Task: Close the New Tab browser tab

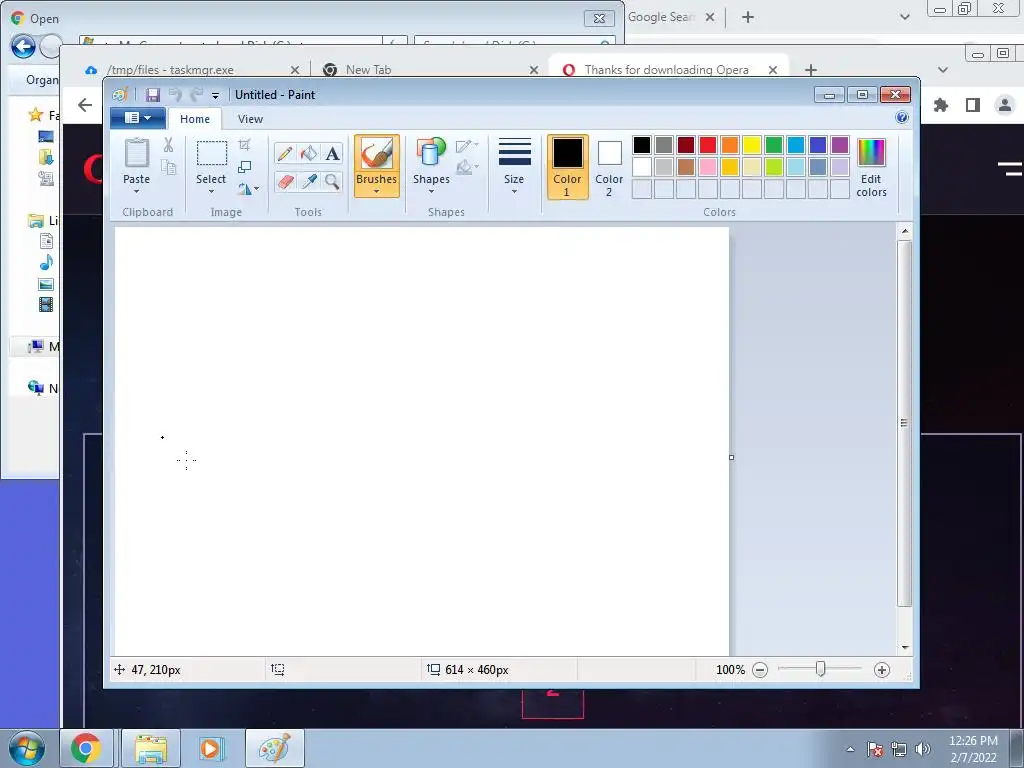Action: (x=534, y=69)
